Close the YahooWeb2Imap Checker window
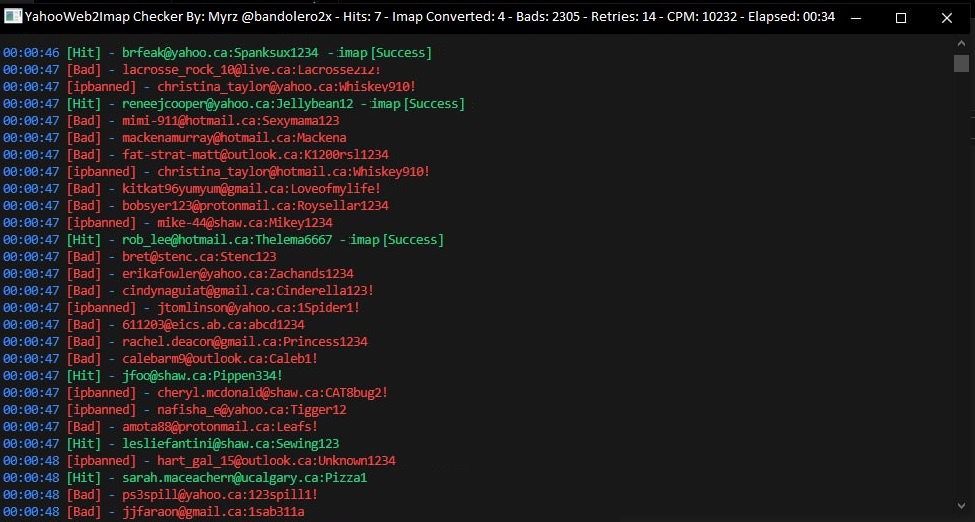Screen dimensions: 975x522 [946, 17]
